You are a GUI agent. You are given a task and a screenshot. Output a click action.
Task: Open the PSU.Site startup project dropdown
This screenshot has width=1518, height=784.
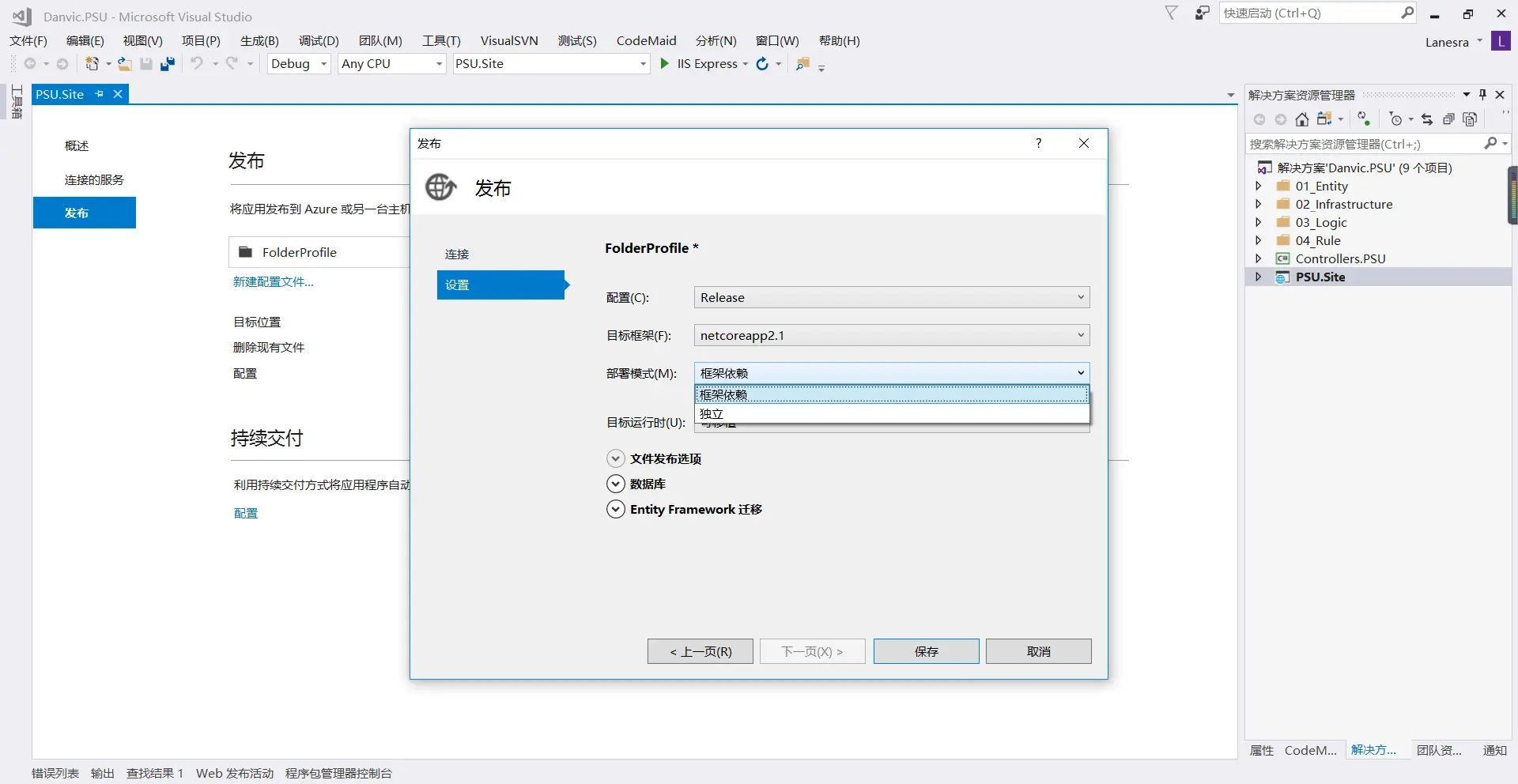click(551, 64)
